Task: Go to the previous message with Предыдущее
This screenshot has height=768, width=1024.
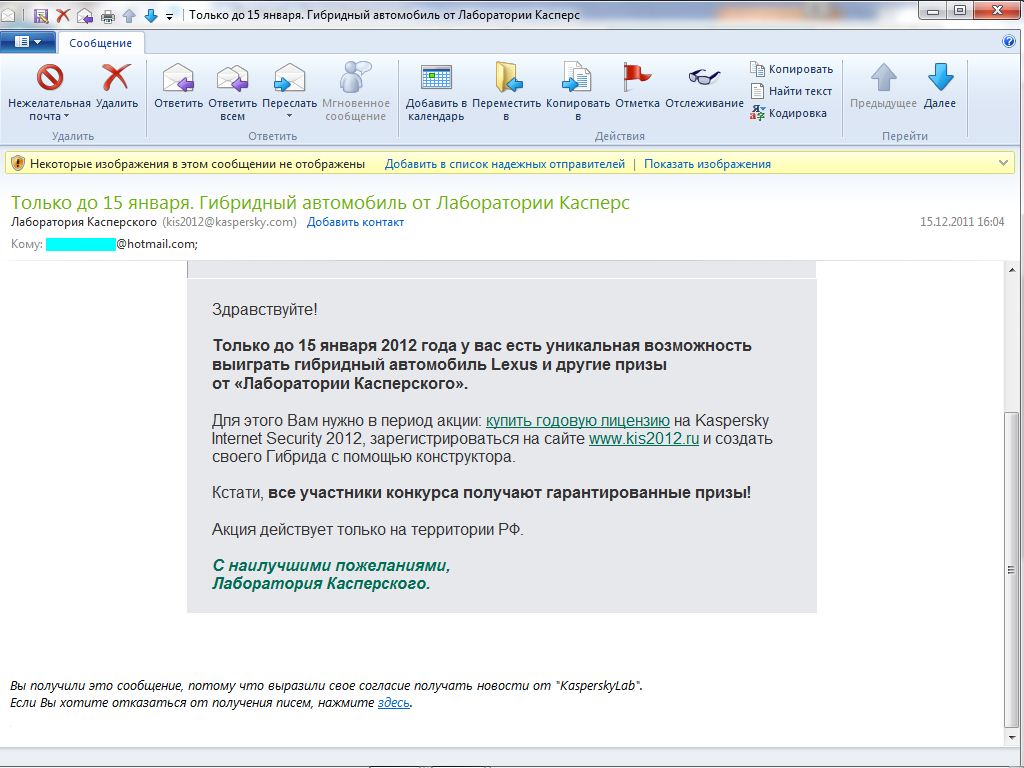Action: [883, 85]
